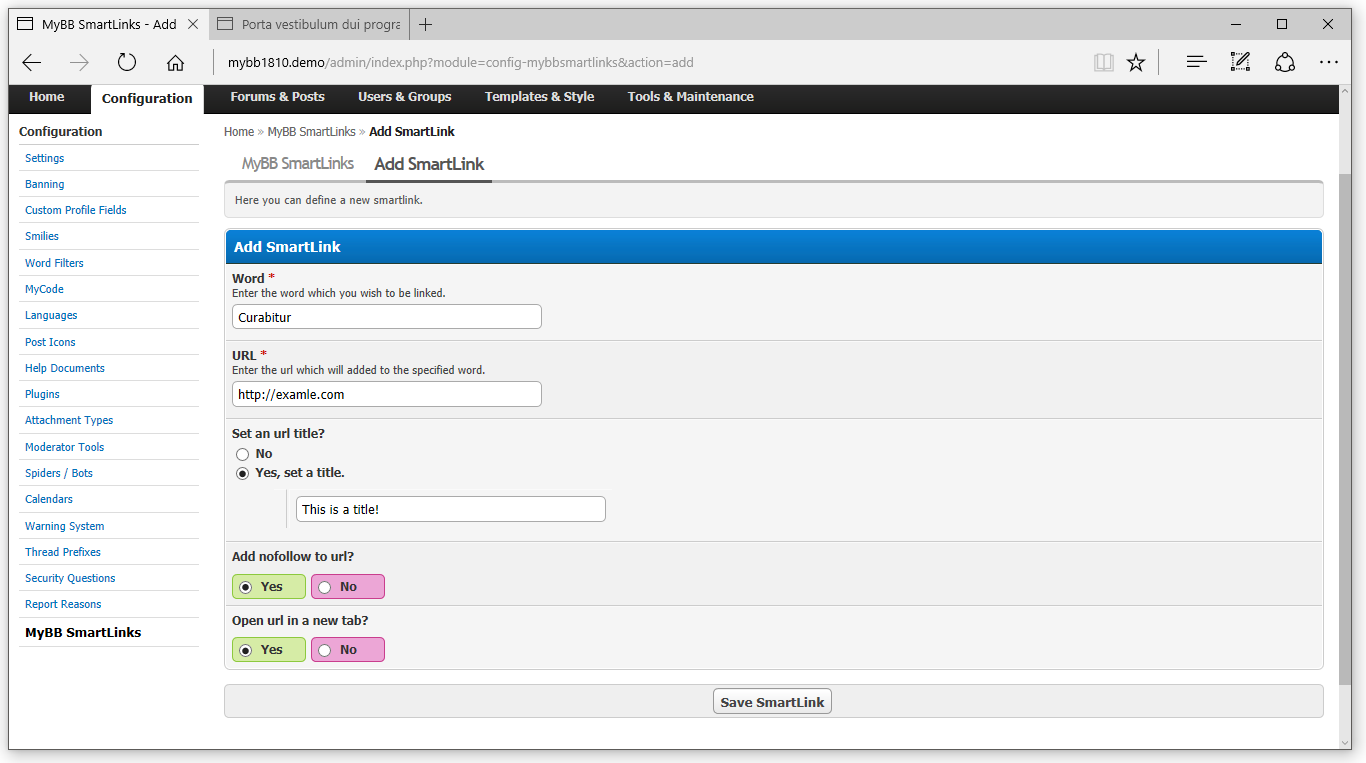The width and height of the screenshot is (1366, 763).
Task: Open reading view book icon
Action: tap(1103, 63)
